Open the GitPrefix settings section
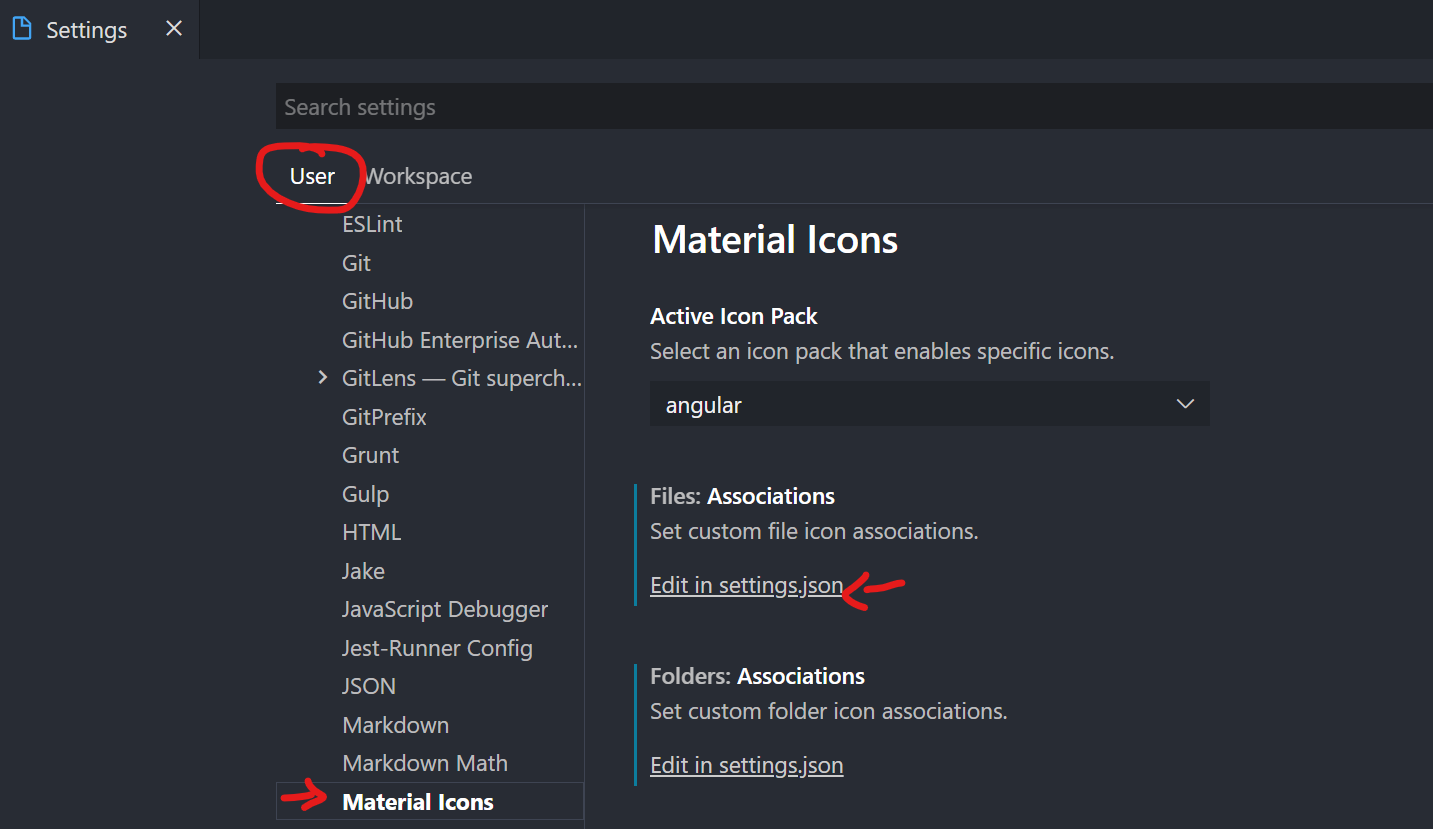 pos(383,416)
